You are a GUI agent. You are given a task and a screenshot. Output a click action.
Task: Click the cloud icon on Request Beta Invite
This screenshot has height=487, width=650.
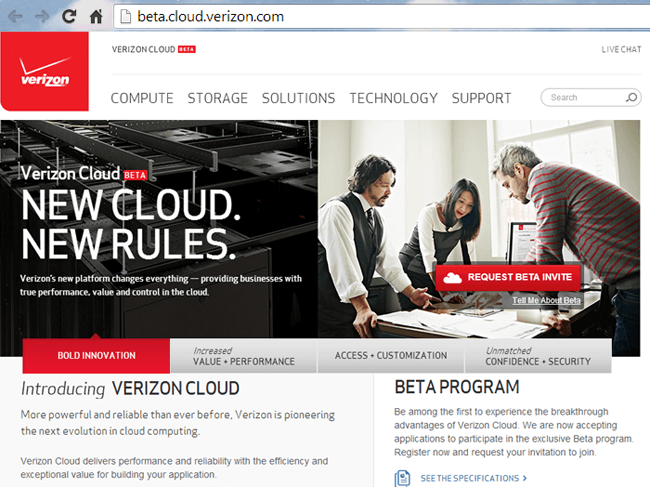click(452, 277)
